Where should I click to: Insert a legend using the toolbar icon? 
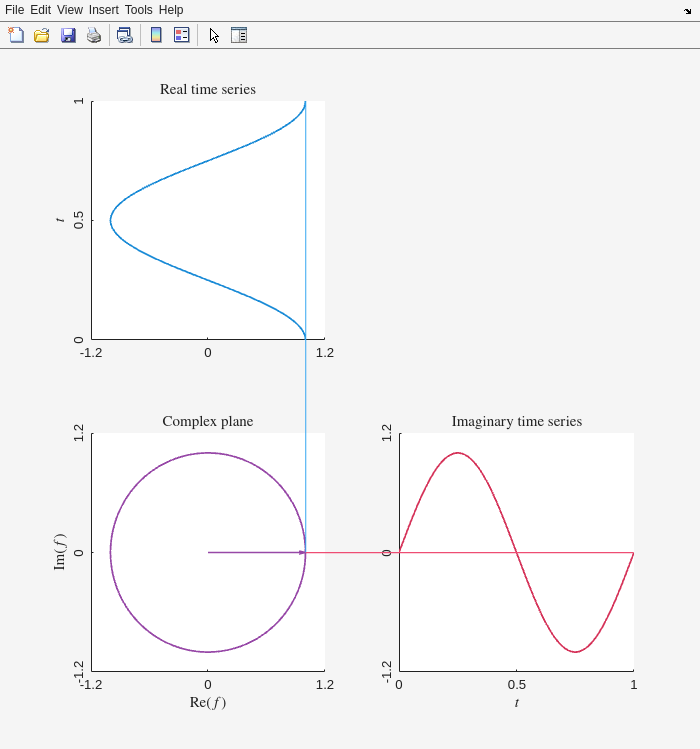181,35
